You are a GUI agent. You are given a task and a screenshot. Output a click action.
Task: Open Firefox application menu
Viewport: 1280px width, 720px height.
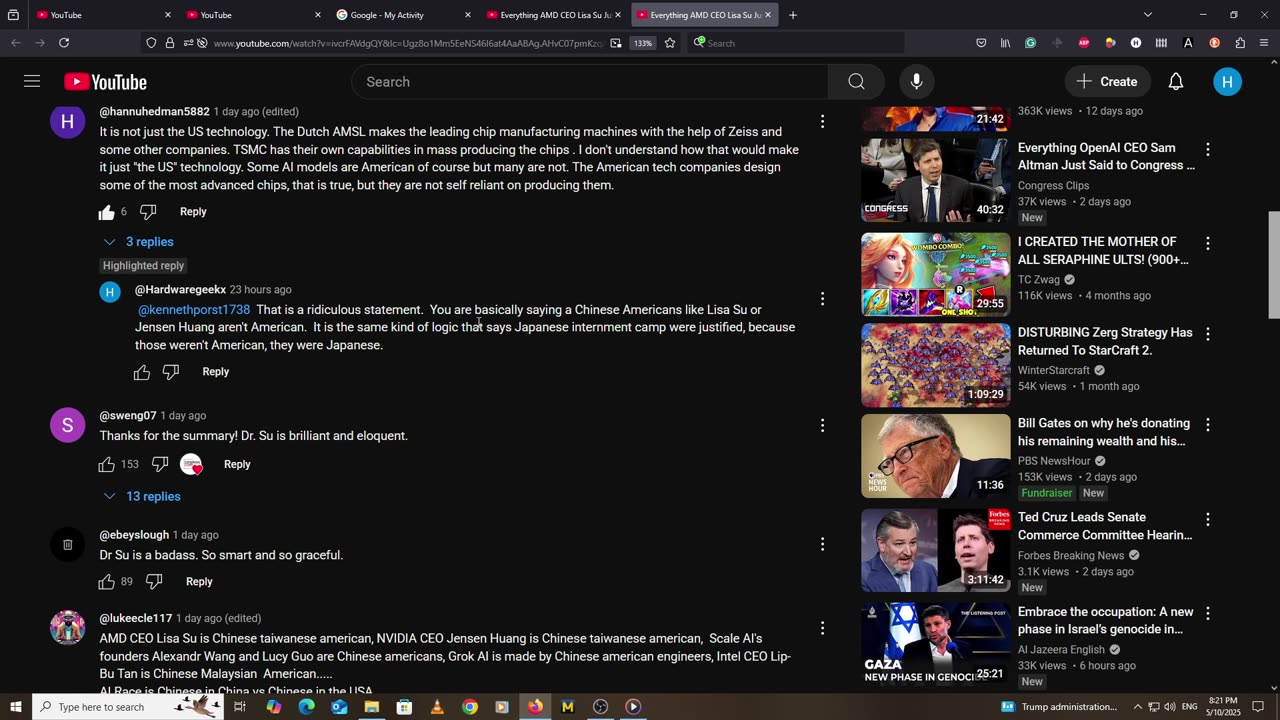1265,43
